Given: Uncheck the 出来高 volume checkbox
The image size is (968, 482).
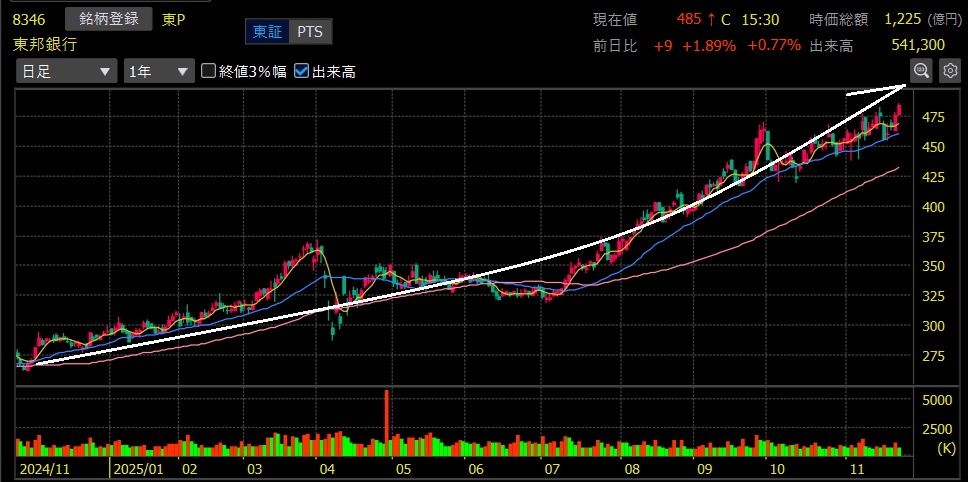Looking at the screenshot, I should click(302, 71).
